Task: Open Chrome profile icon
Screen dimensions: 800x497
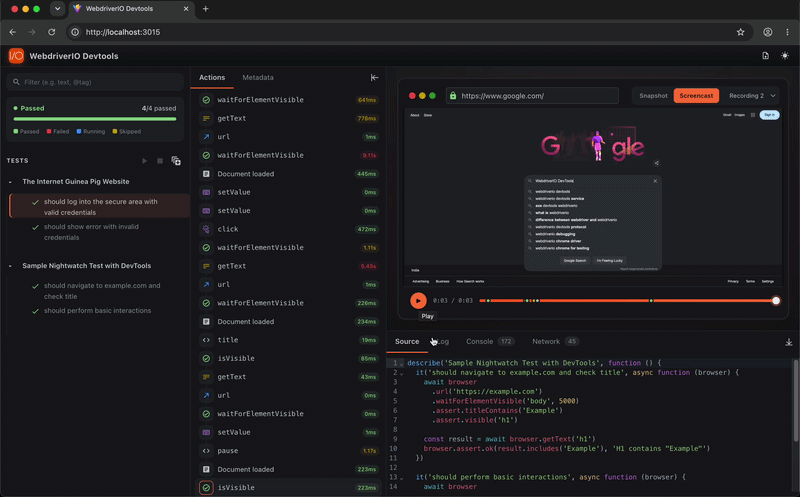Action: [x=767, y=32]
